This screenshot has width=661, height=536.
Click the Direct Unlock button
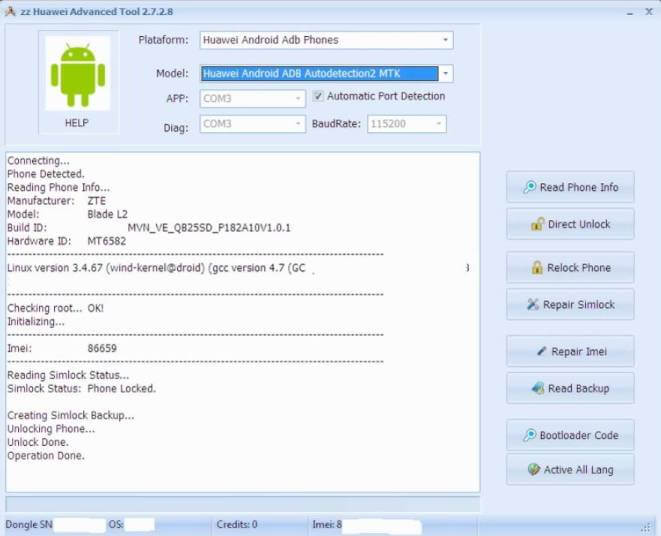[x=570, y=224]
